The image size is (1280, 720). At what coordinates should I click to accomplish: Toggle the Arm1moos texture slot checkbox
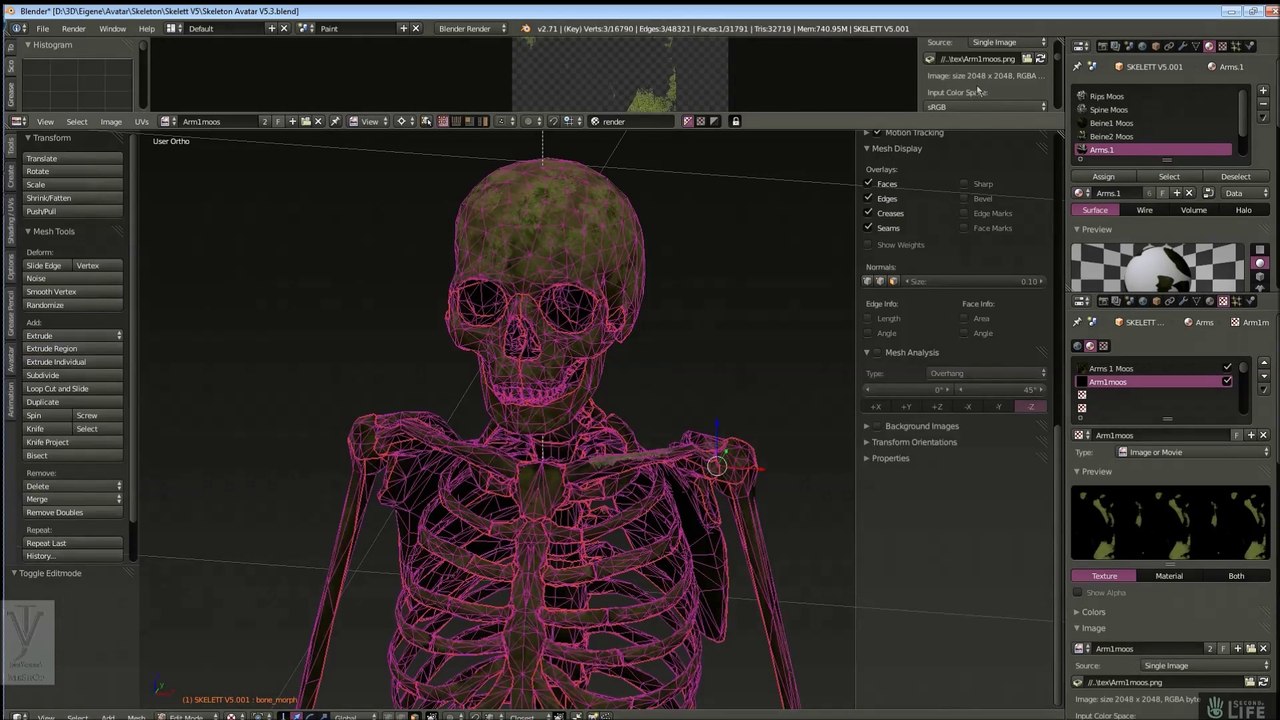(x=1227, y=382)
